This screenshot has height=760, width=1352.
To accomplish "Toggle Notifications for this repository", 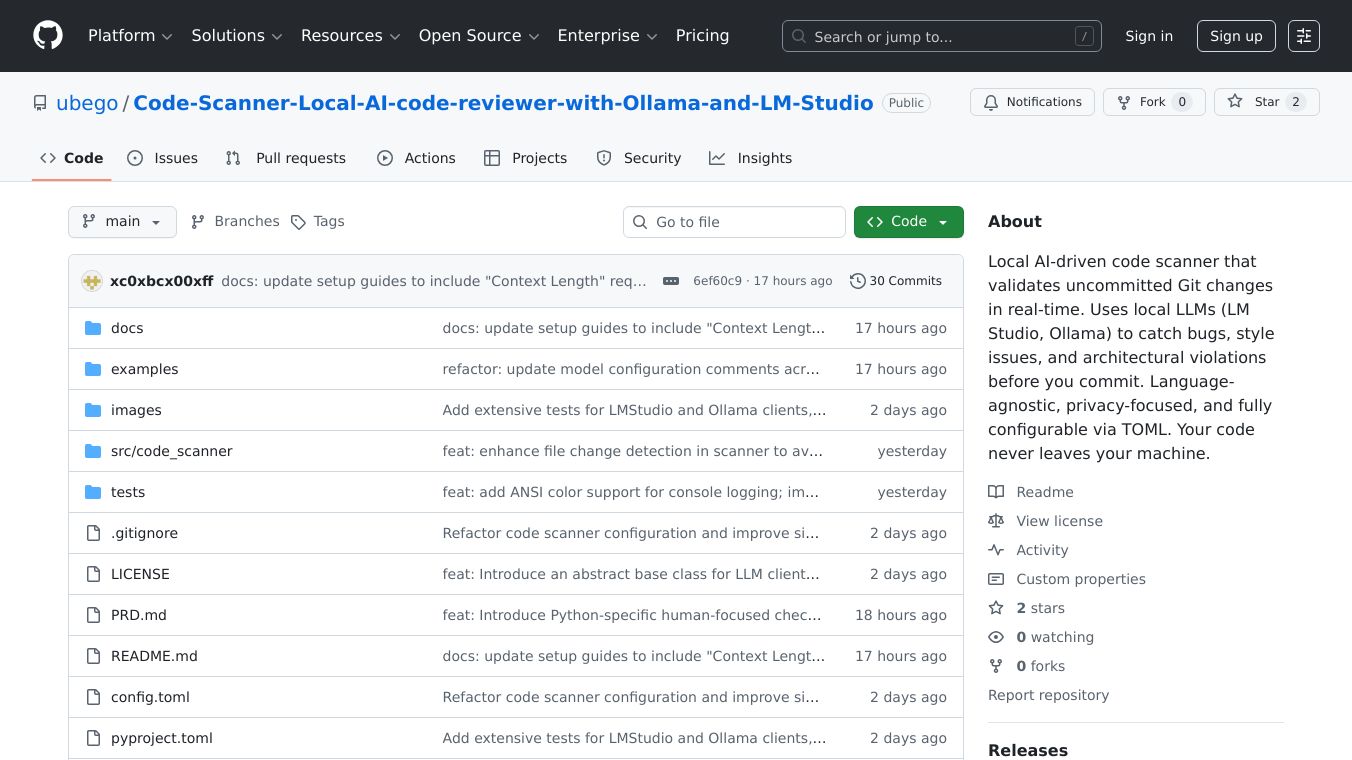I will click(1031, 102).
